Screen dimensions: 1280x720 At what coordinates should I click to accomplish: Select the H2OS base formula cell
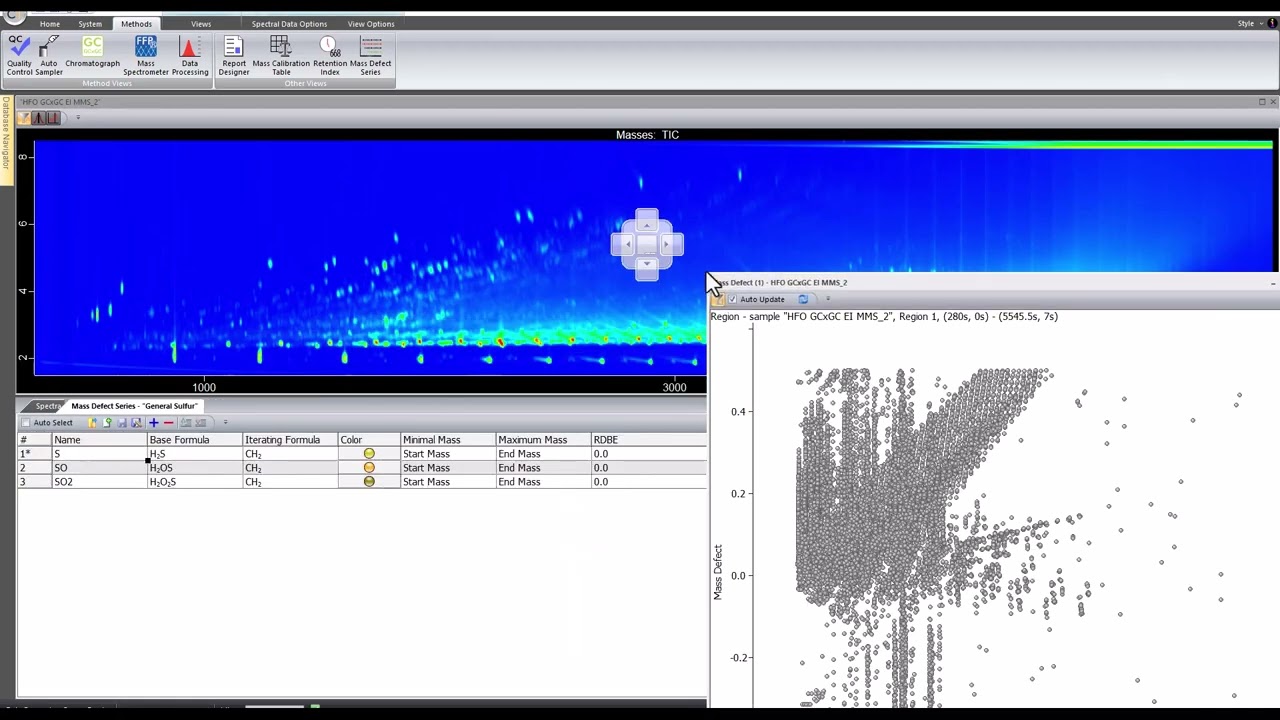(x=194, y=468)
